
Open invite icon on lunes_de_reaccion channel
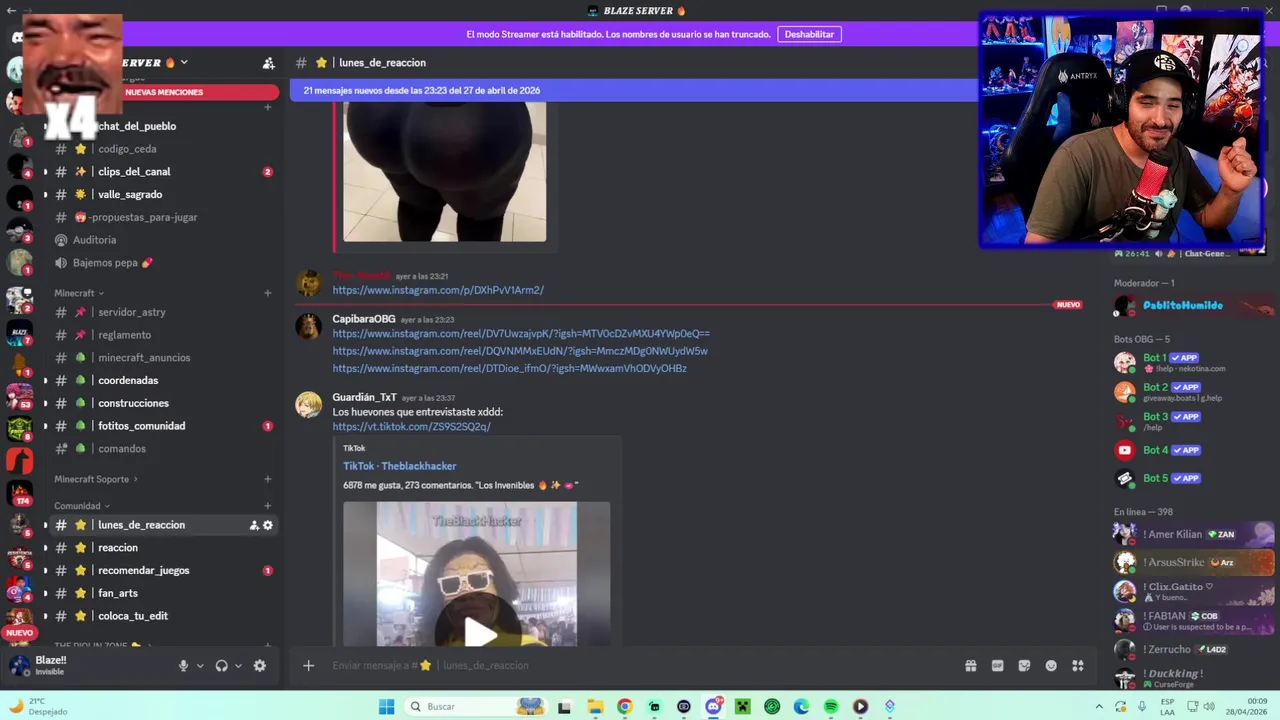point(254,525)
